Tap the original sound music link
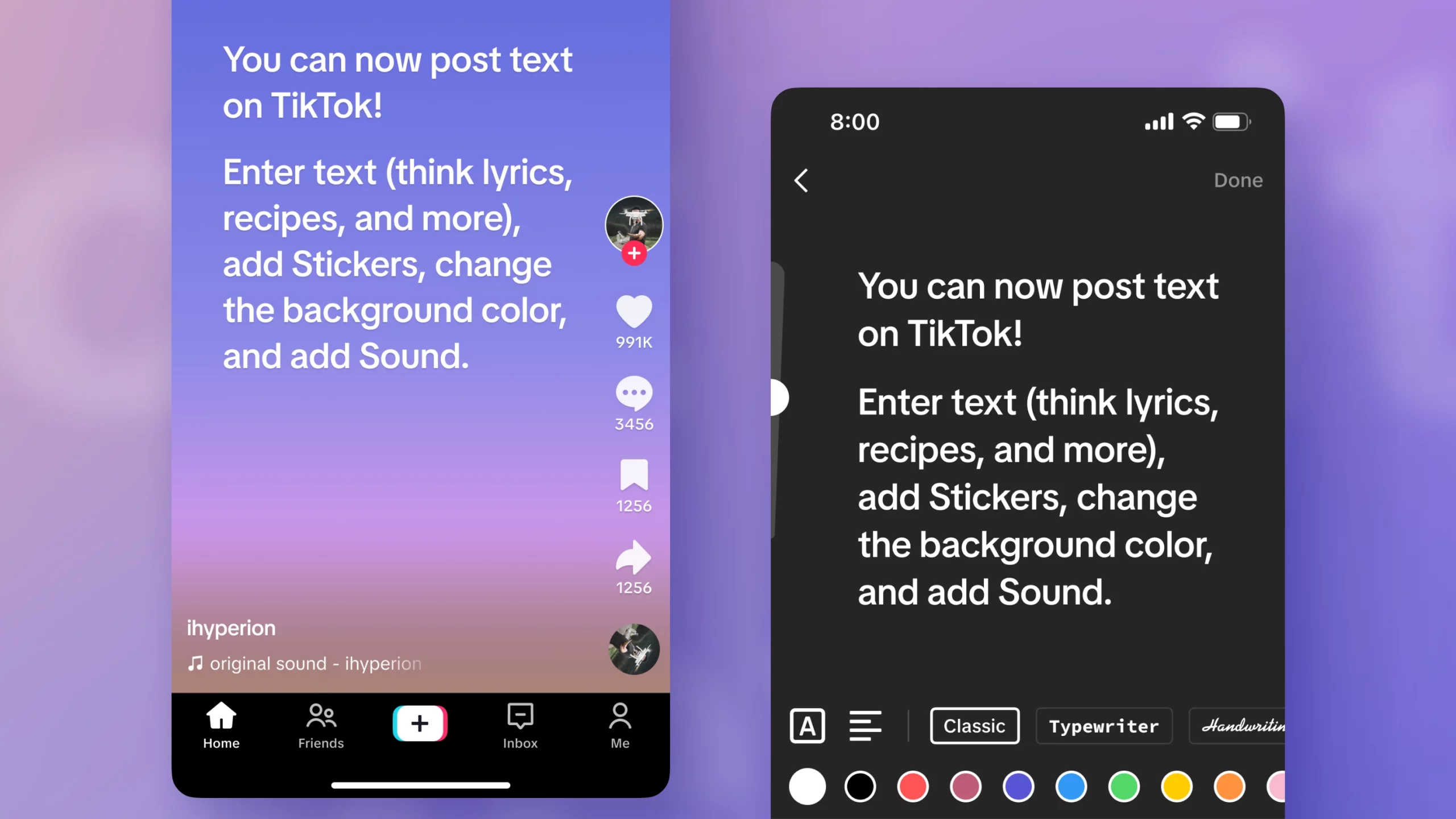 [x=304, y=663]
